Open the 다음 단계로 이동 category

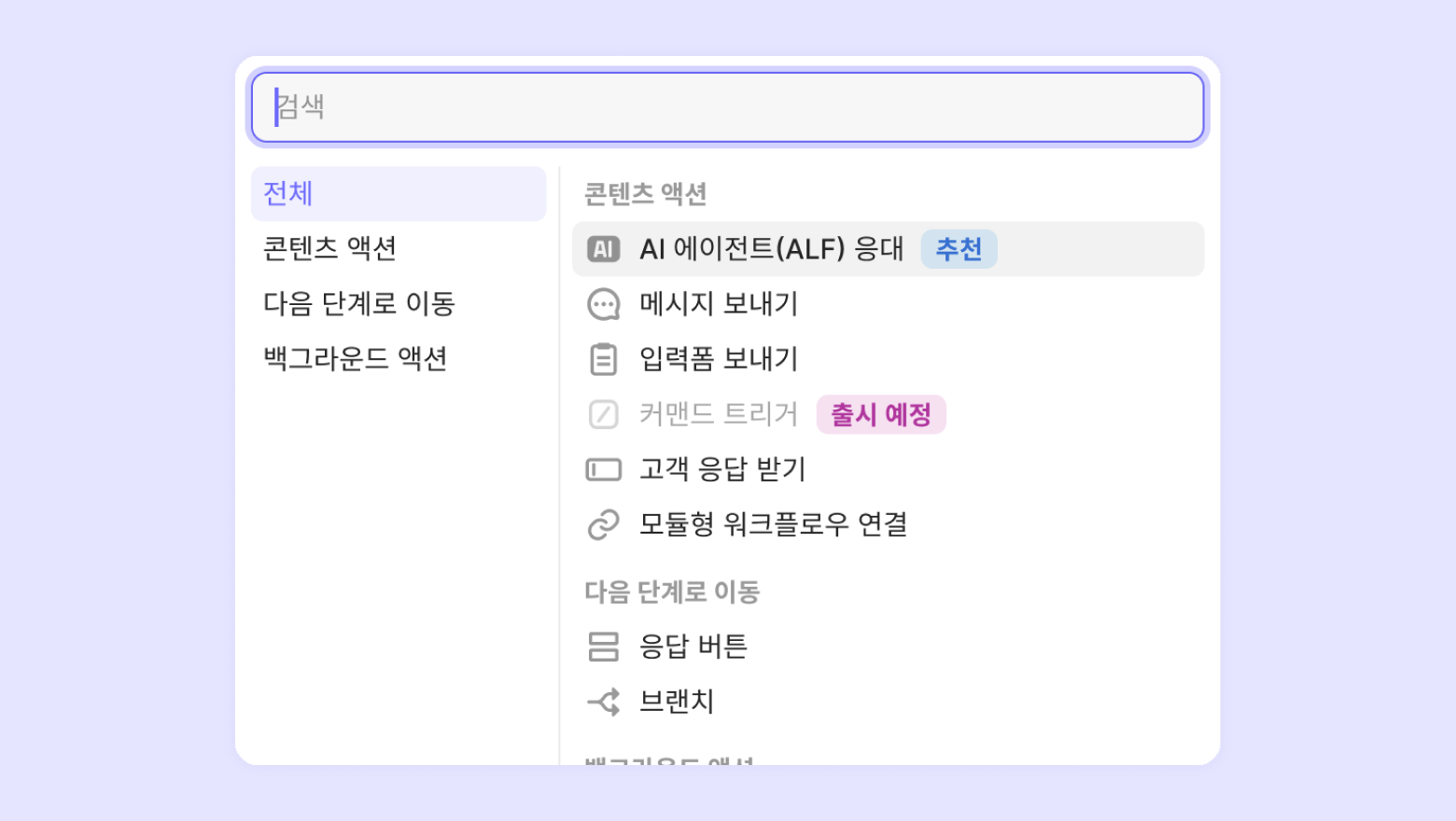[x=359, y=303]
